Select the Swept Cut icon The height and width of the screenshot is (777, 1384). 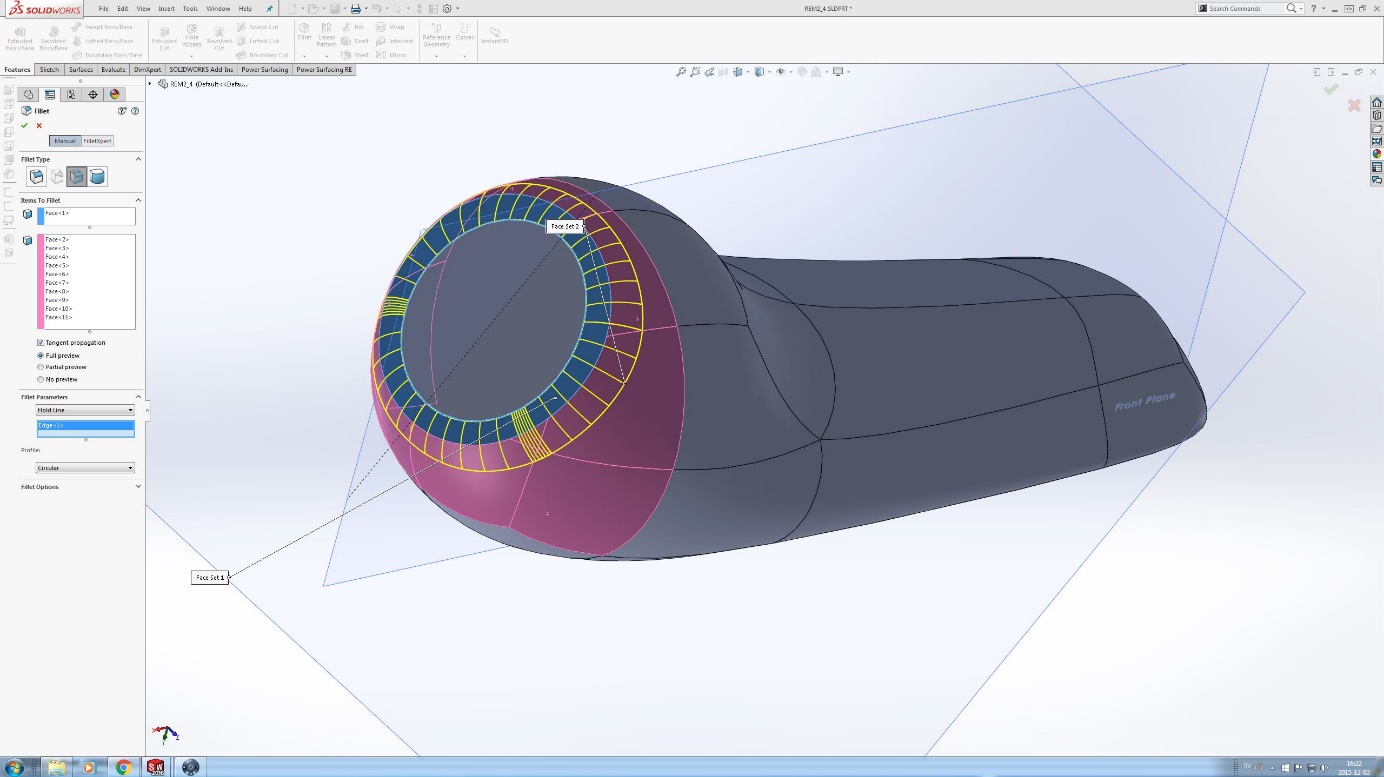(241, 27)
